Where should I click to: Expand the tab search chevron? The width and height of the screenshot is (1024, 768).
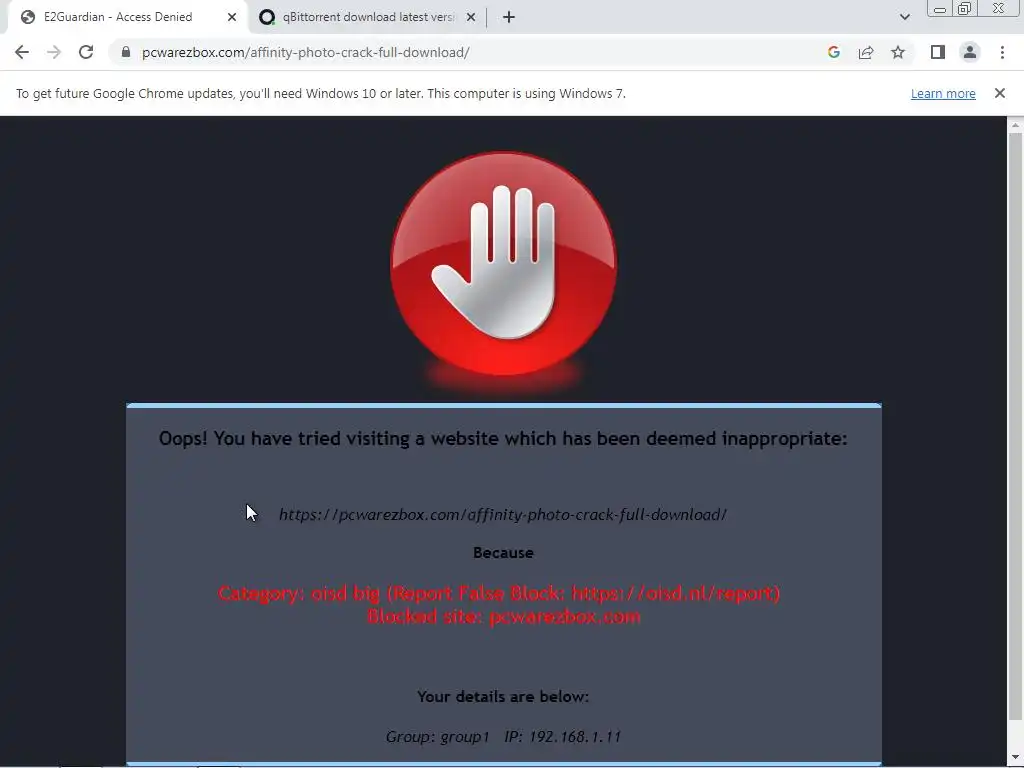click(x=904, y=17)
